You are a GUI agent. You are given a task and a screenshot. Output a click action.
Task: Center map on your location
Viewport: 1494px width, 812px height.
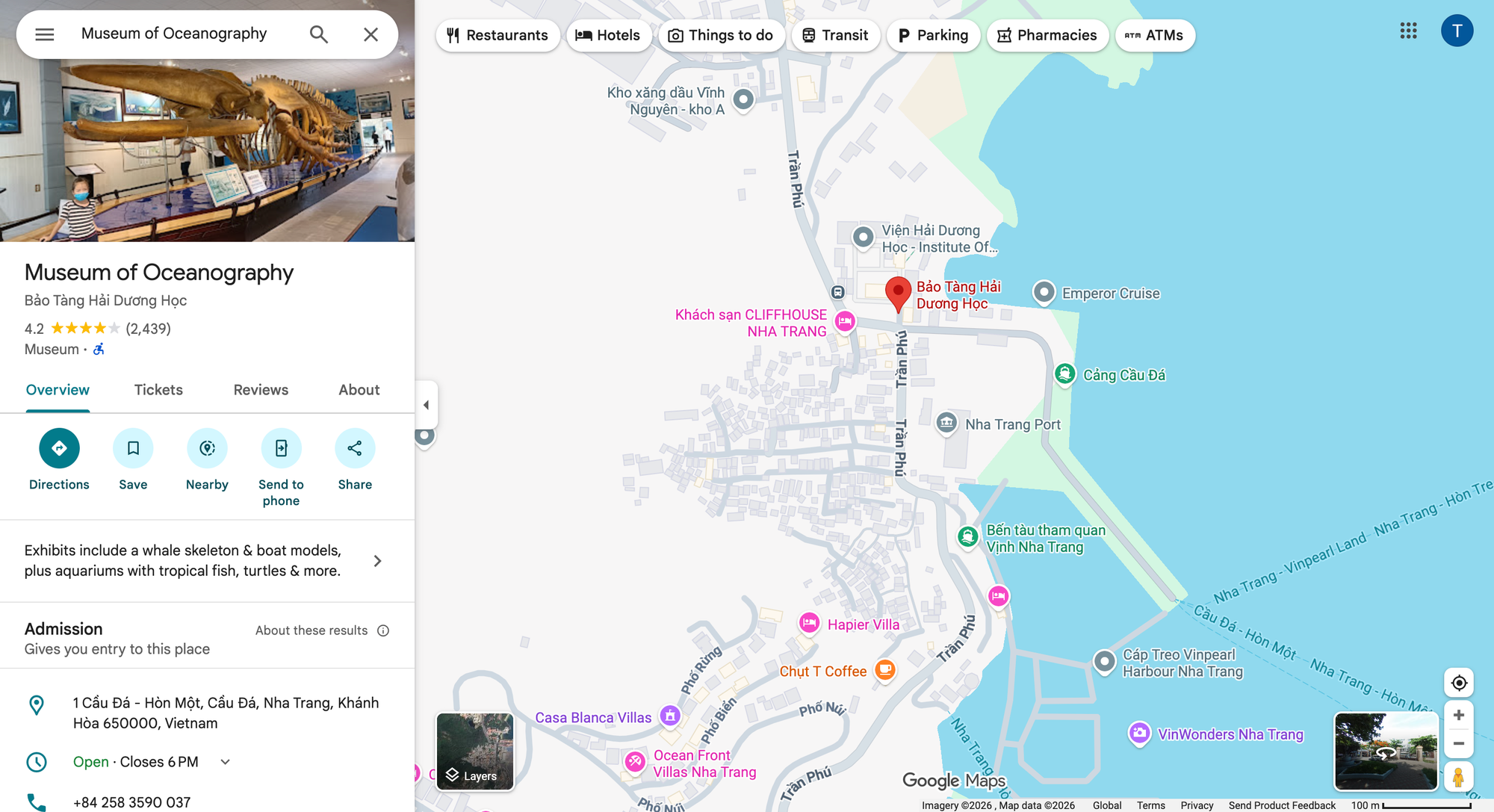1458,683
